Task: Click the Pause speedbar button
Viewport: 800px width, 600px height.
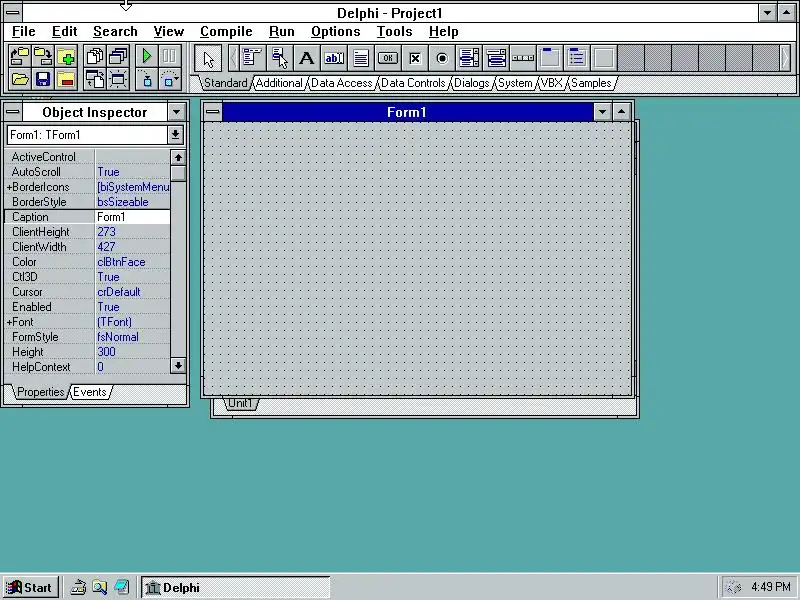Action: tap(170, 56)
